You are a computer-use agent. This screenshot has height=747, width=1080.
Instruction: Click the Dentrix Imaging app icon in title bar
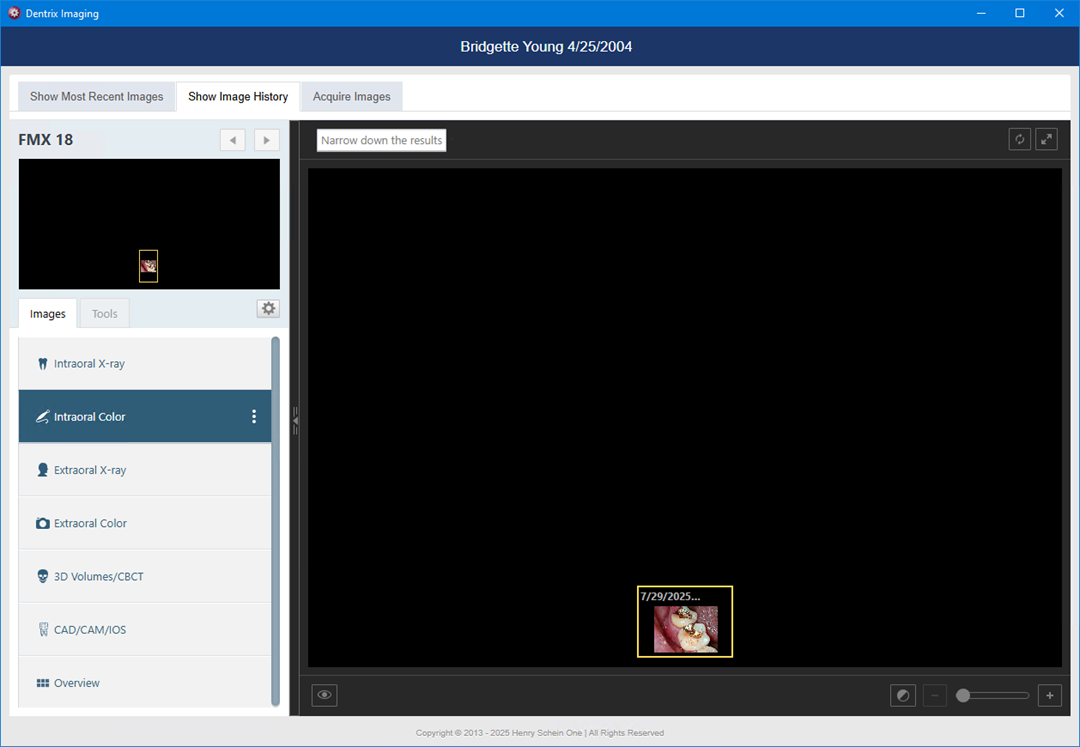coord(14,13)
